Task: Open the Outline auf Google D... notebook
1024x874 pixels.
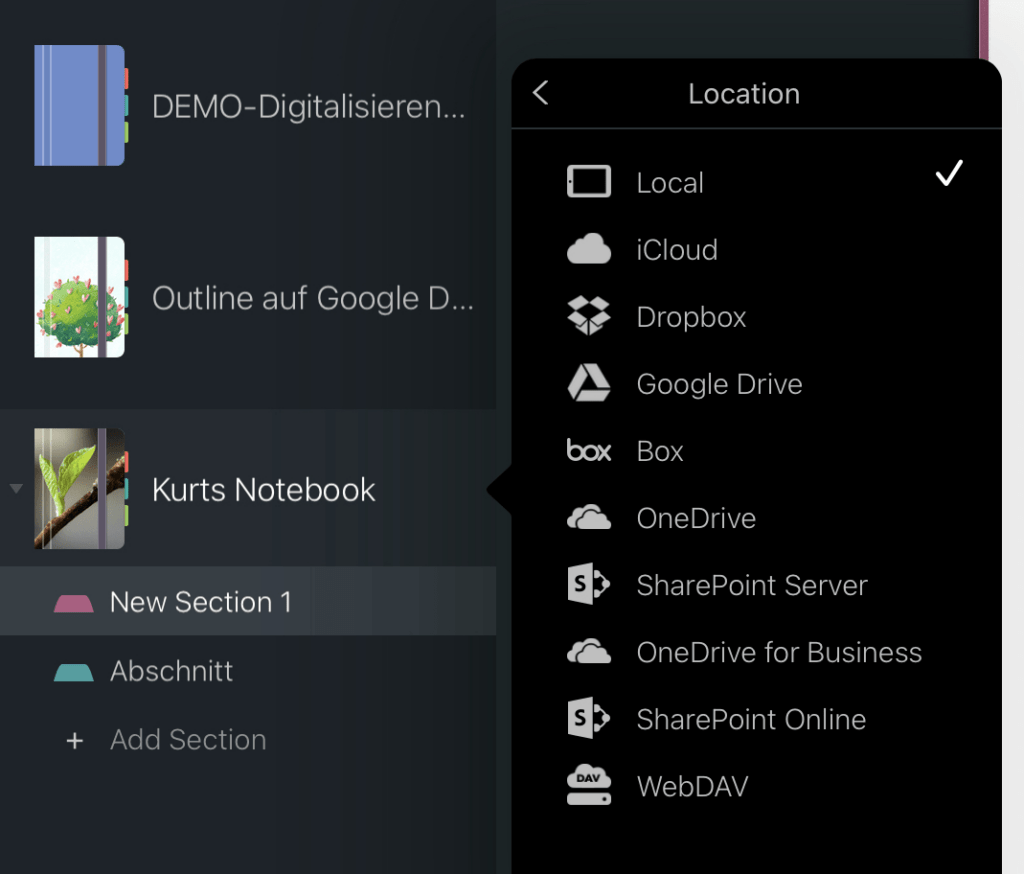Action: point(248,297)
